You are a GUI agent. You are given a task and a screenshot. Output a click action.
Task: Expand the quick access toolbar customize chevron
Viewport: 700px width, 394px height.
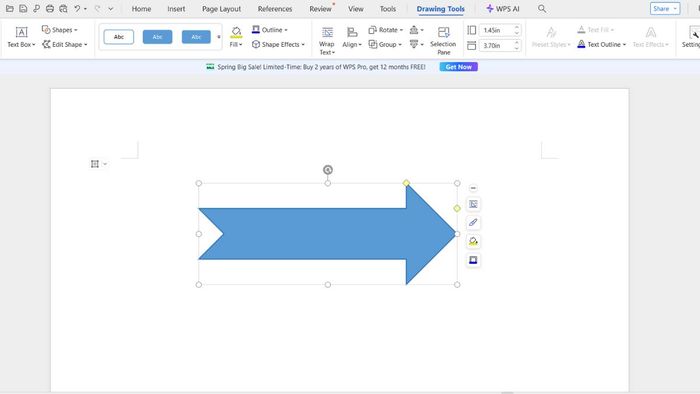111,9
